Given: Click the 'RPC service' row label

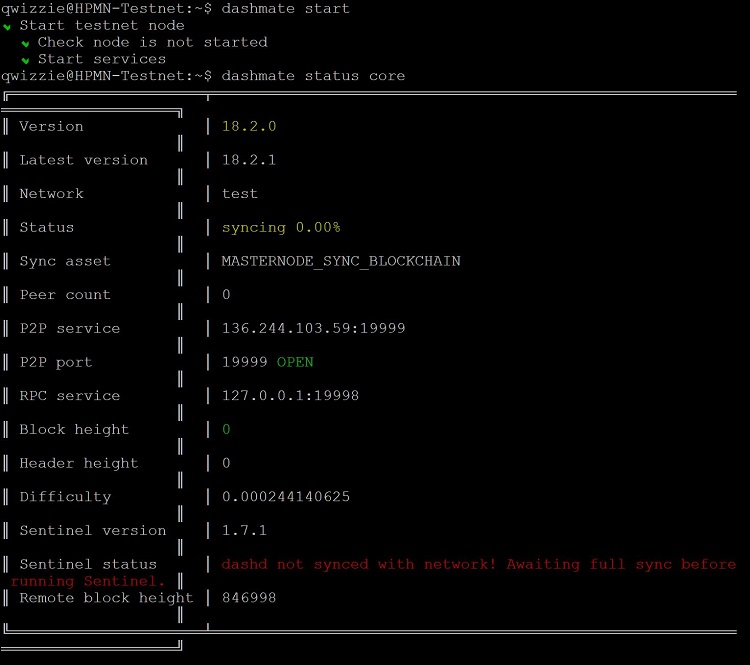Looking at the screenshot, I should point(70,396).
